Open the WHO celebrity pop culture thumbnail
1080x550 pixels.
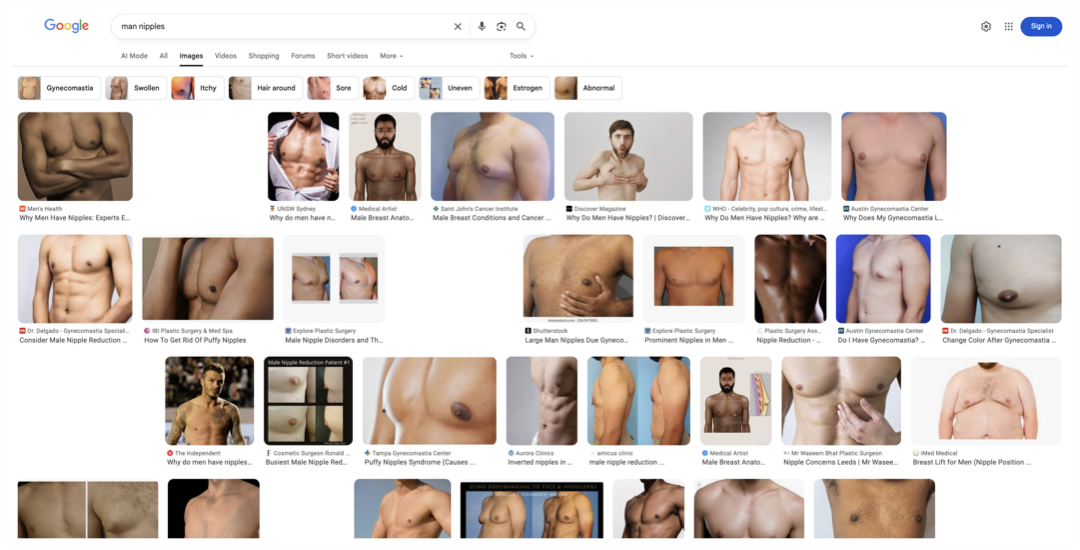[x=767, y=156]
